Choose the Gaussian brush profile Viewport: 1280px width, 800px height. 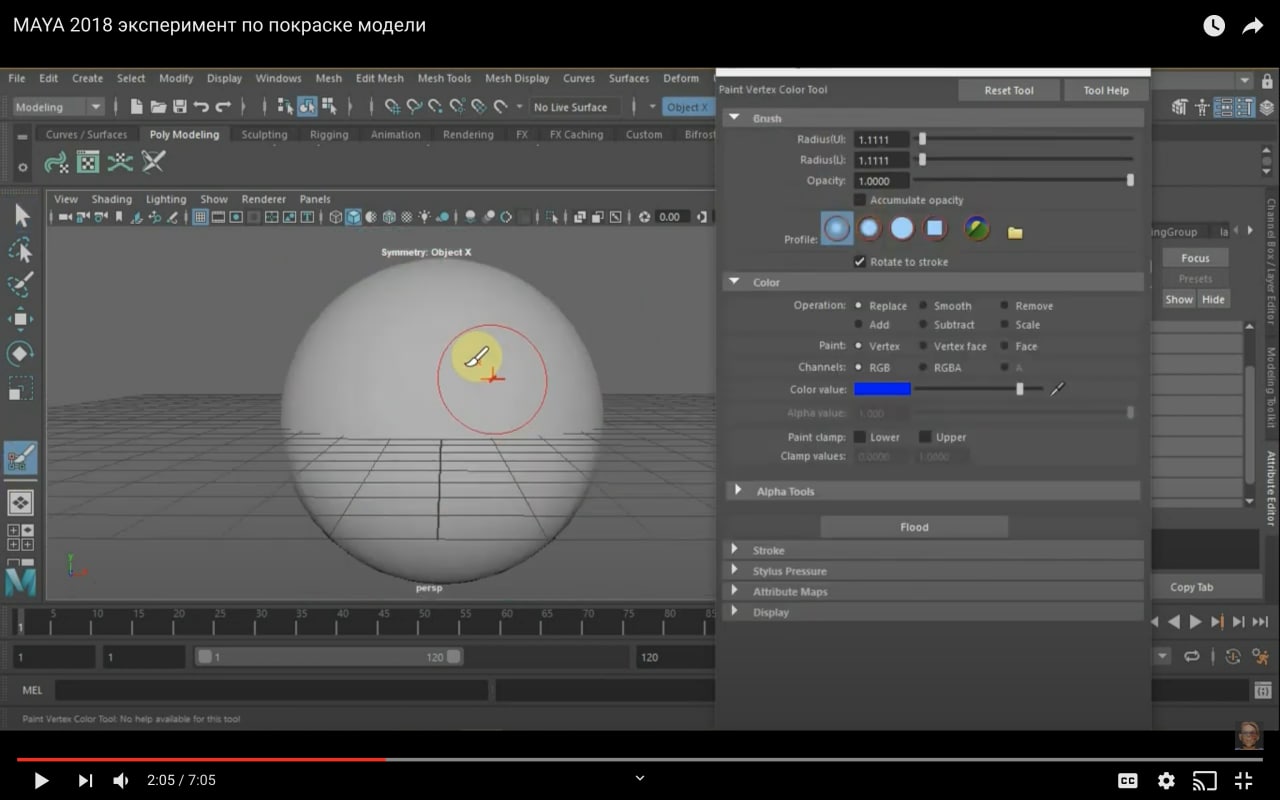point(837,229)
